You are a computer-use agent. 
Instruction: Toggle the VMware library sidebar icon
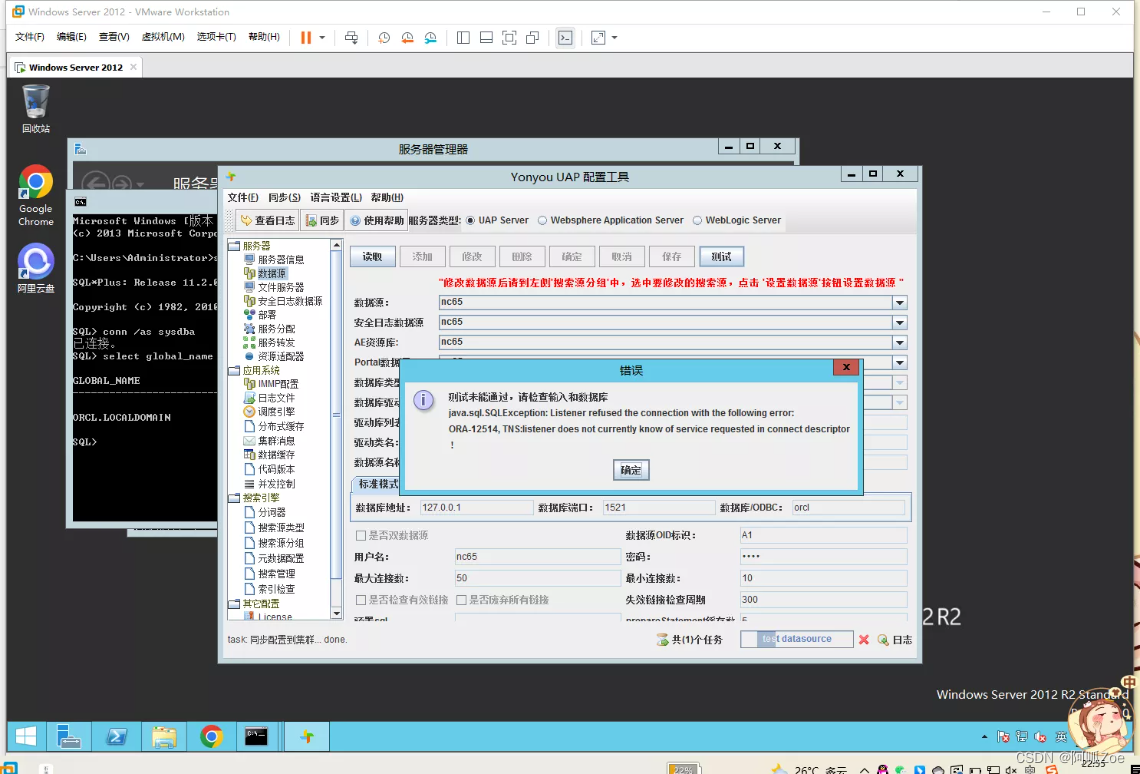tap(463, 38)
